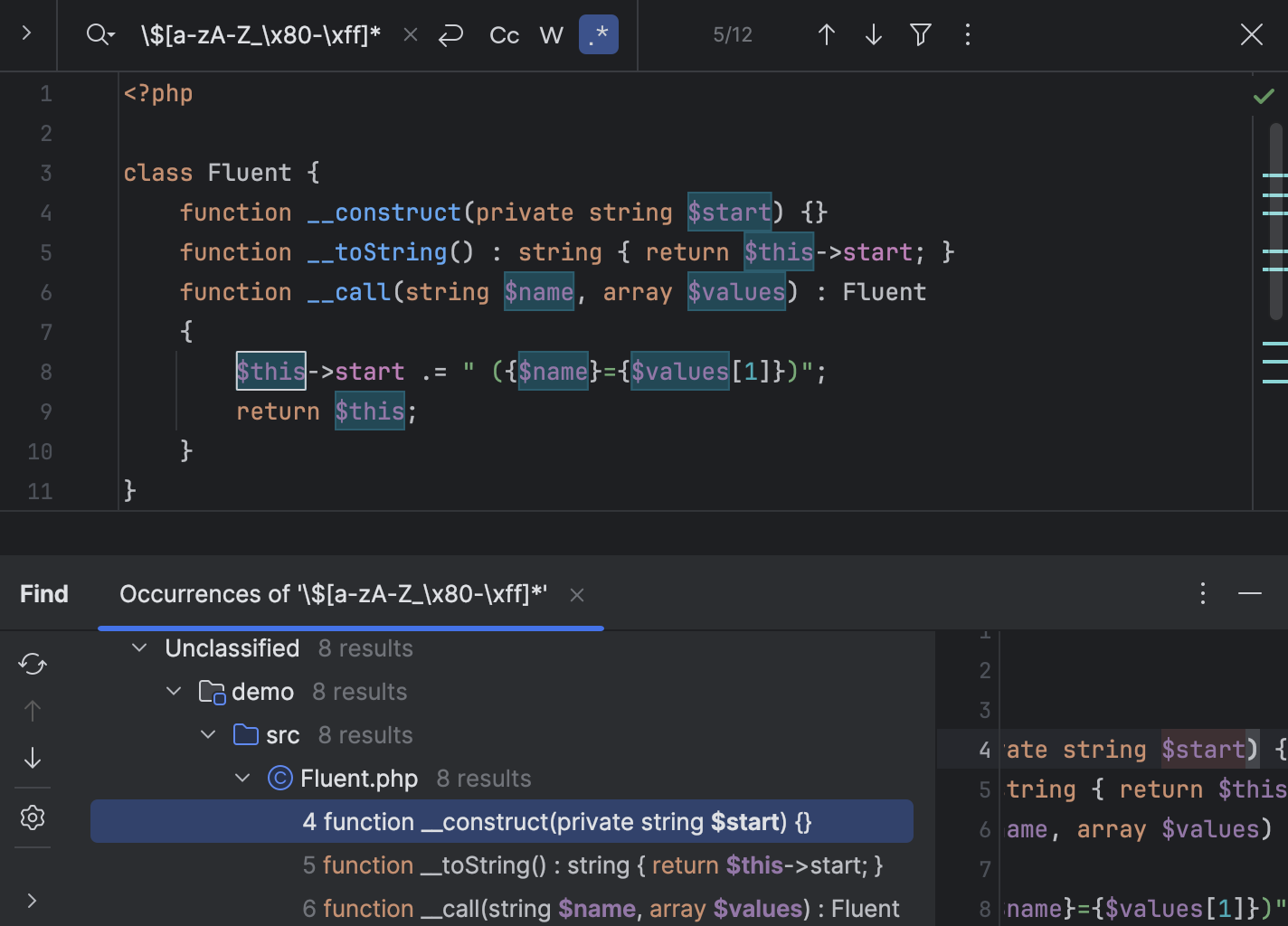
Task: Clear the search field text
Action: tap(410, 35)
